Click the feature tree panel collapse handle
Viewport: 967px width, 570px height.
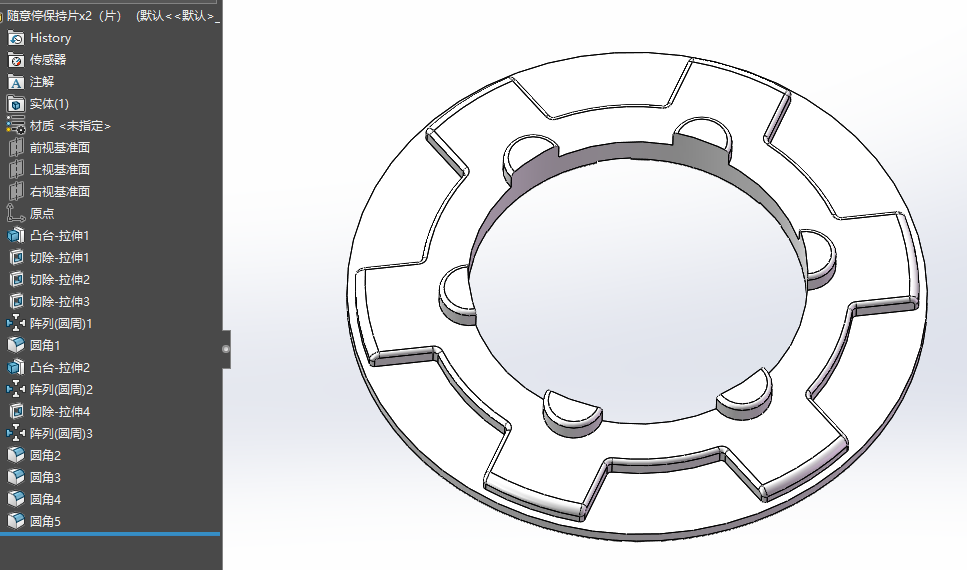[x=226, y=349]
